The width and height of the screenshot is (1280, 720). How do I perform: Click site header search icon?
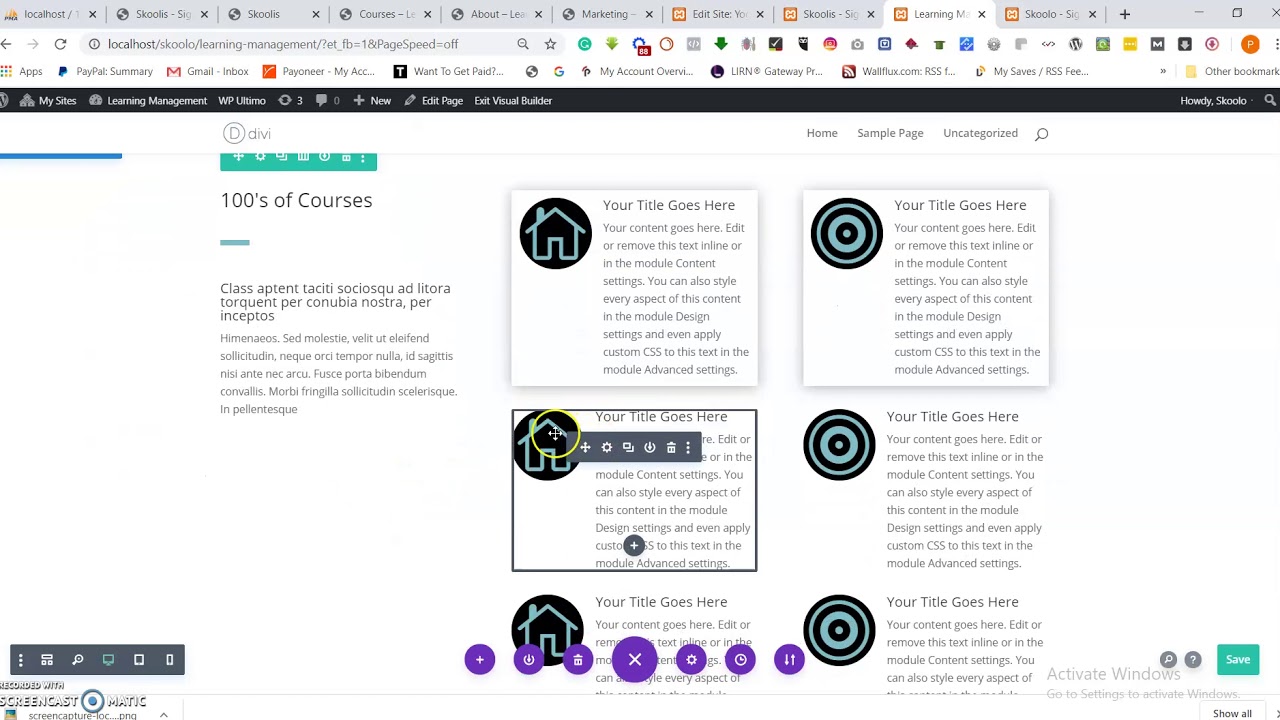click(1041, 134)
